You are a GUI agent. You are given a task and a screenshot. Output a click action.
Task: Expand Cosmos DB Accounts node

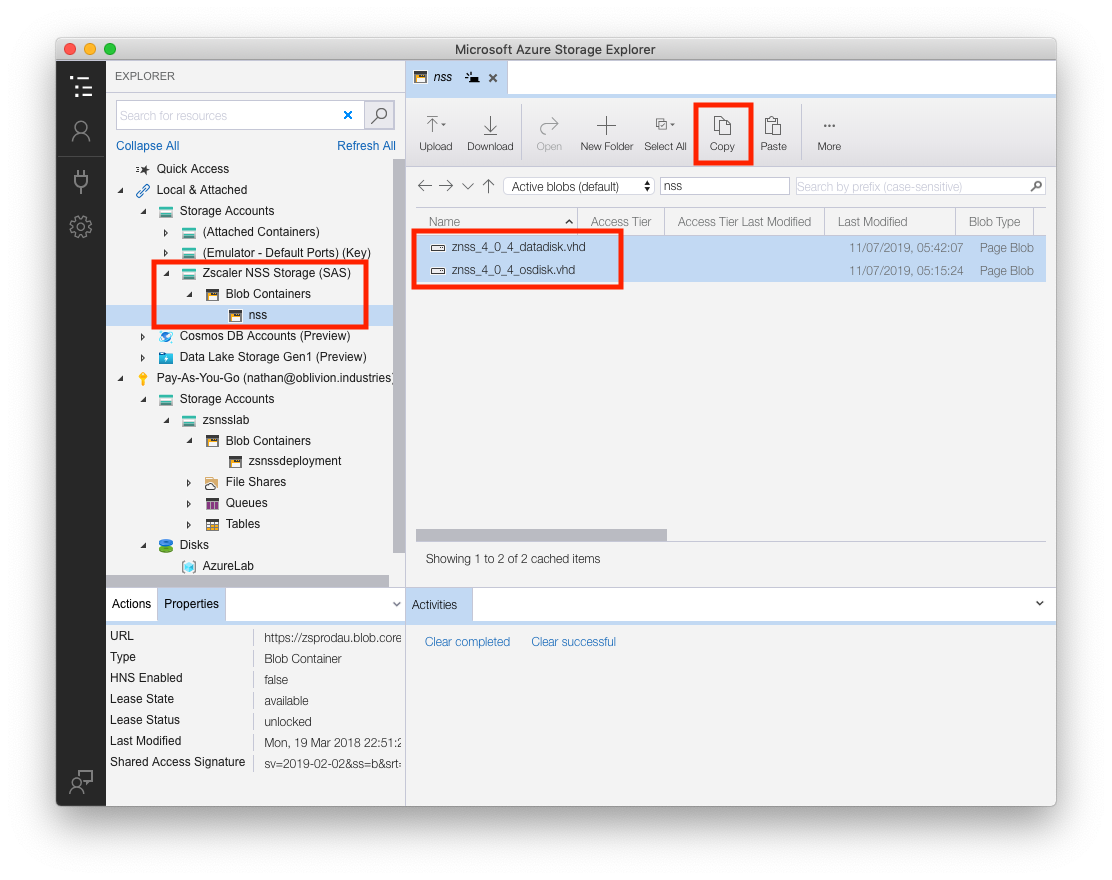click(143, 337)
